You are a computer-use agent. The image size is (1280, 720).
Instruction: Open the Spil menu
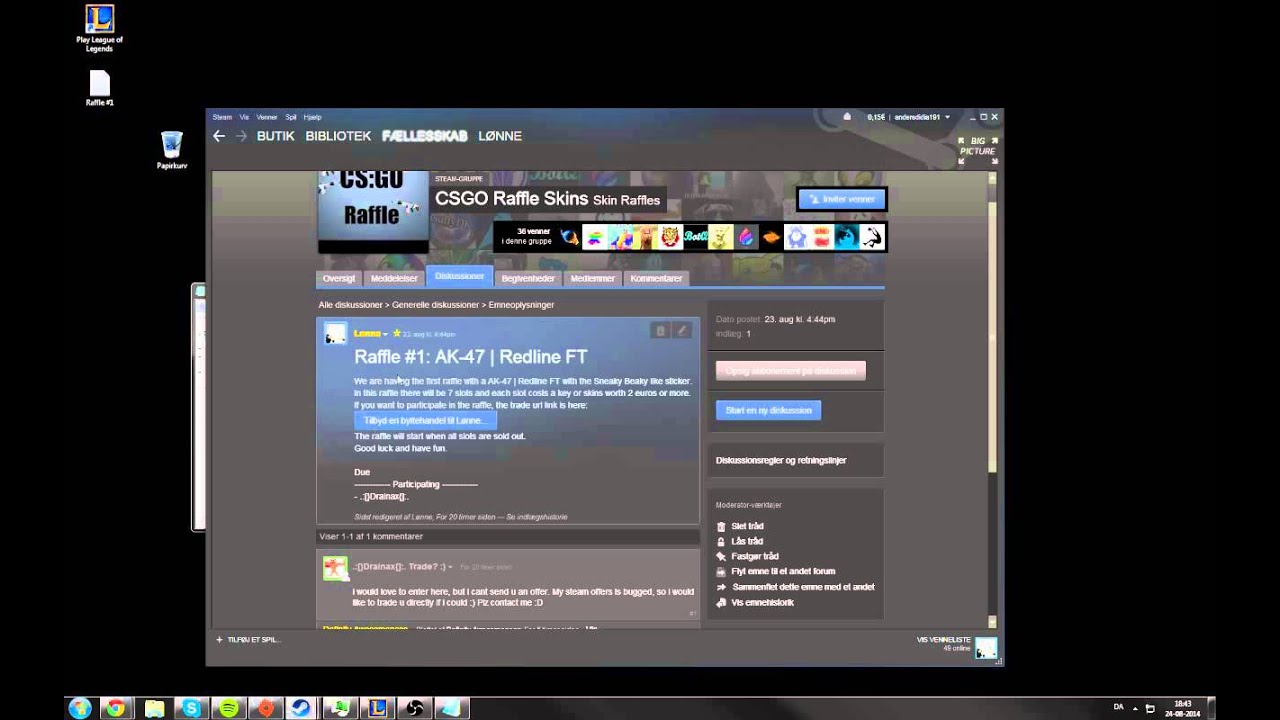[x=291, y=117]
